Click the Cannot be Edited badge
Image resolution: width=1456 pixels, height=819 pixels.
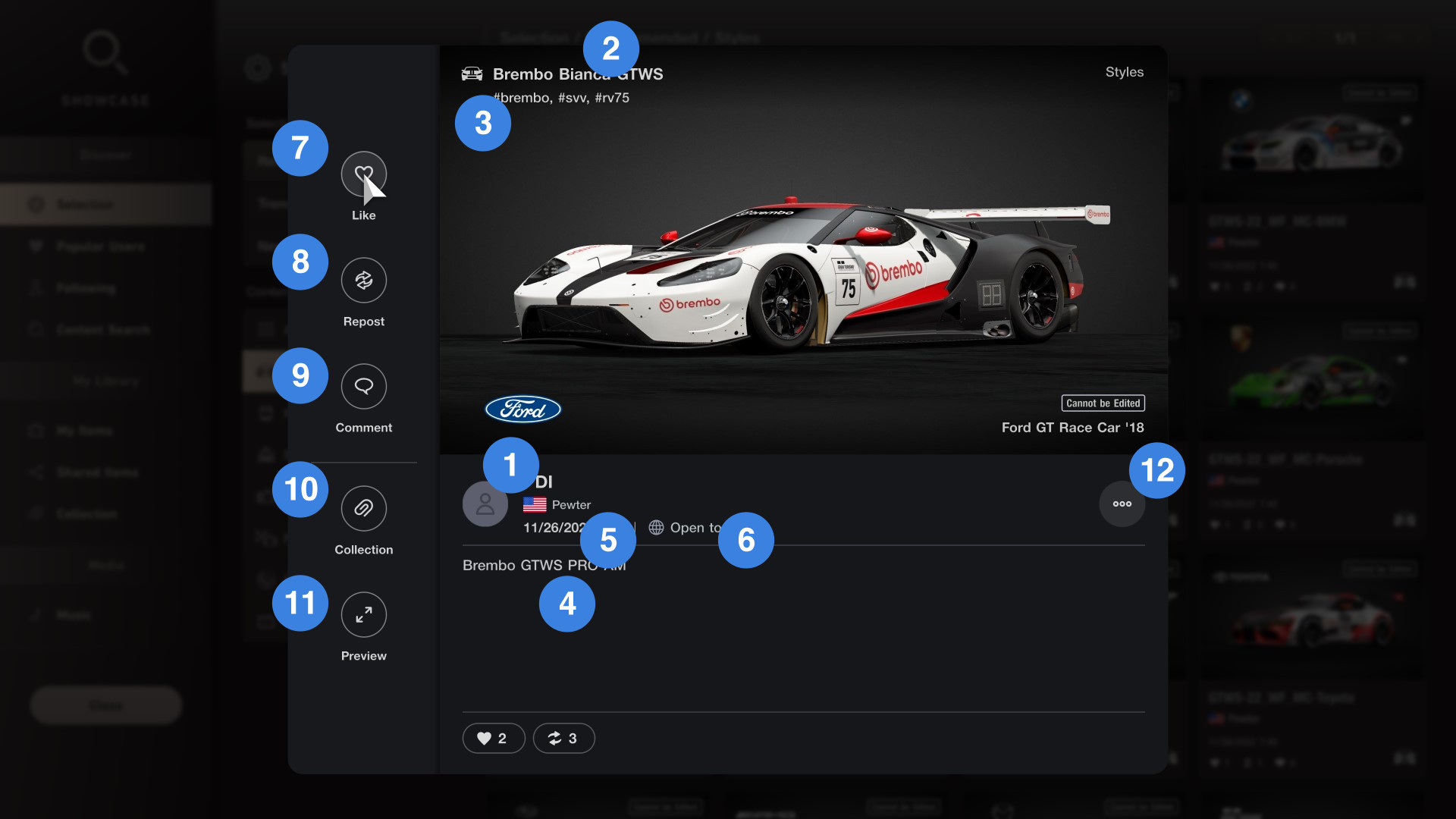1103,403
